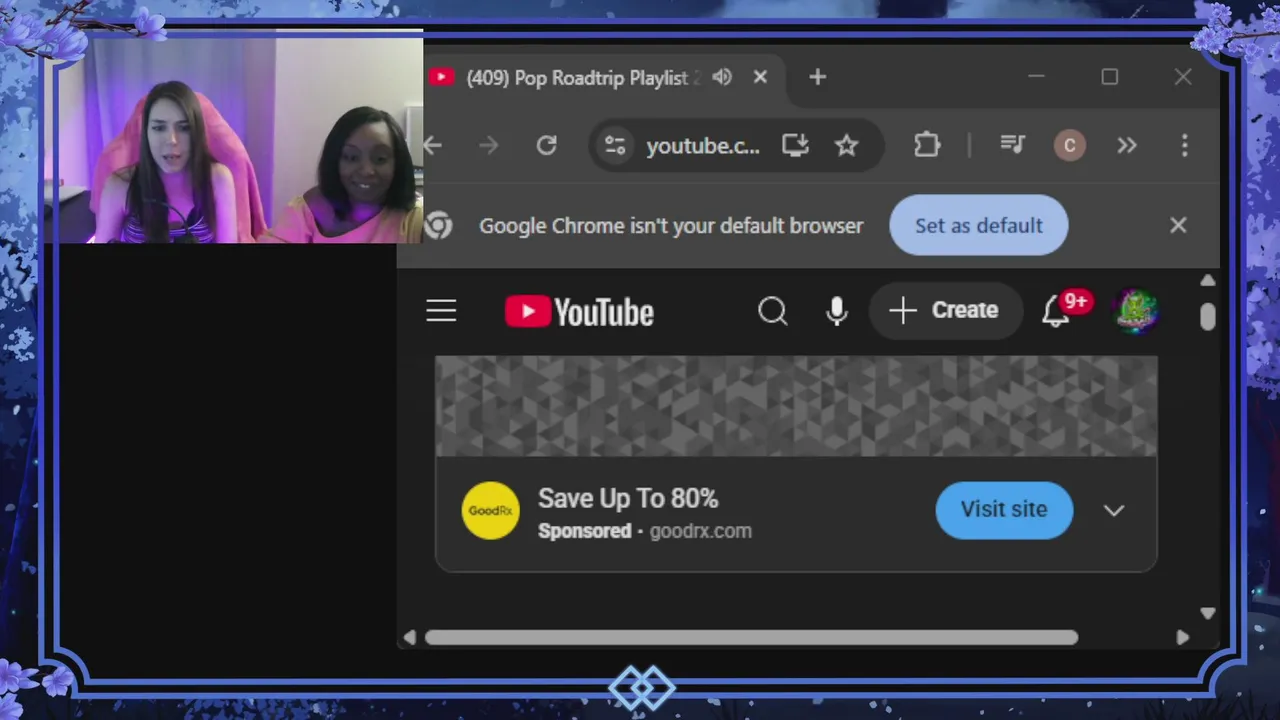Image resolution: width=1280 pixels, height=720 pixels.
Task: Go to YouTube home via logo
Action: (x=579, y=312)
